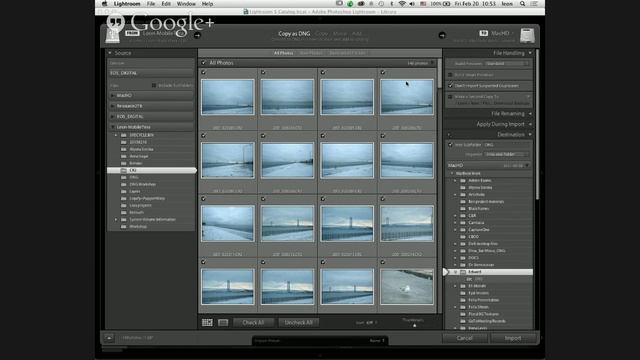Click the Import button
The width and height of the screenshot is (640, 360).
pos(513,338)
